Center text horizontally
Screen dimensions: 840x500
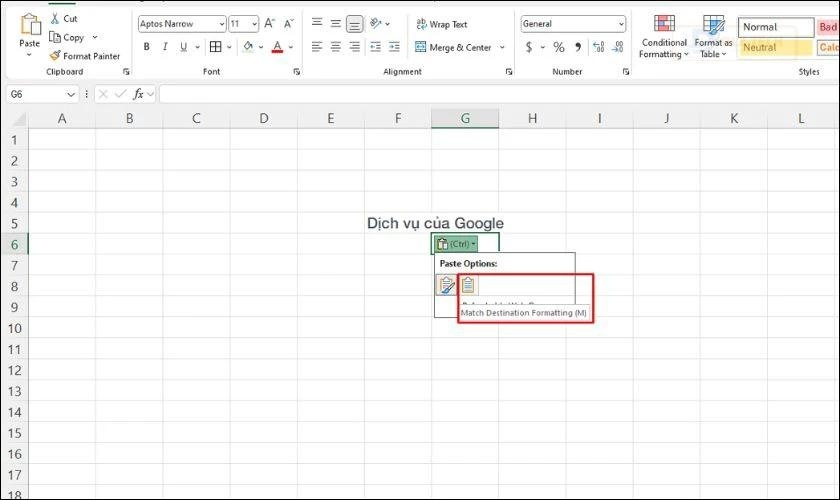click(x=335, y=47)
